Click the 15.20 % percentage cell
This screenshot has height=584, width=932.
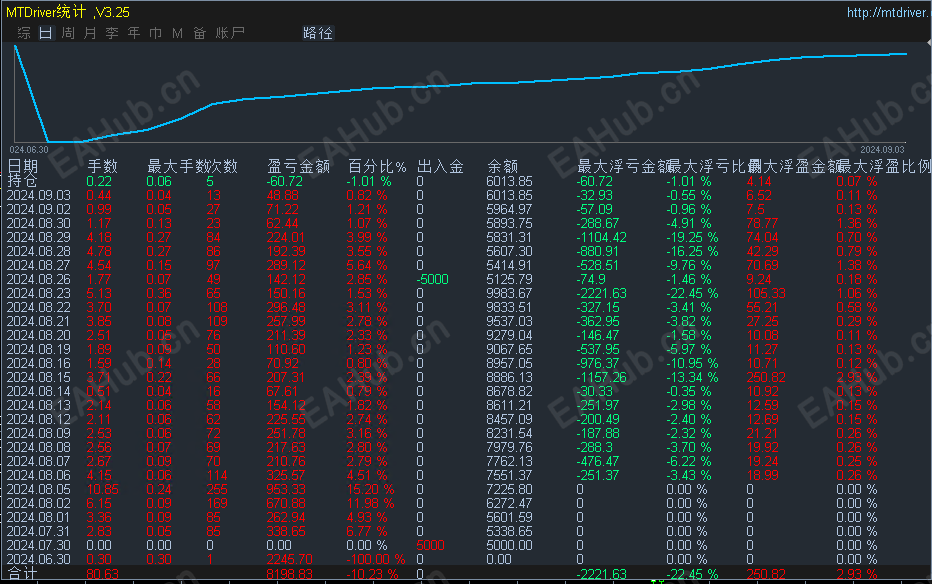(x=370, y=490)
